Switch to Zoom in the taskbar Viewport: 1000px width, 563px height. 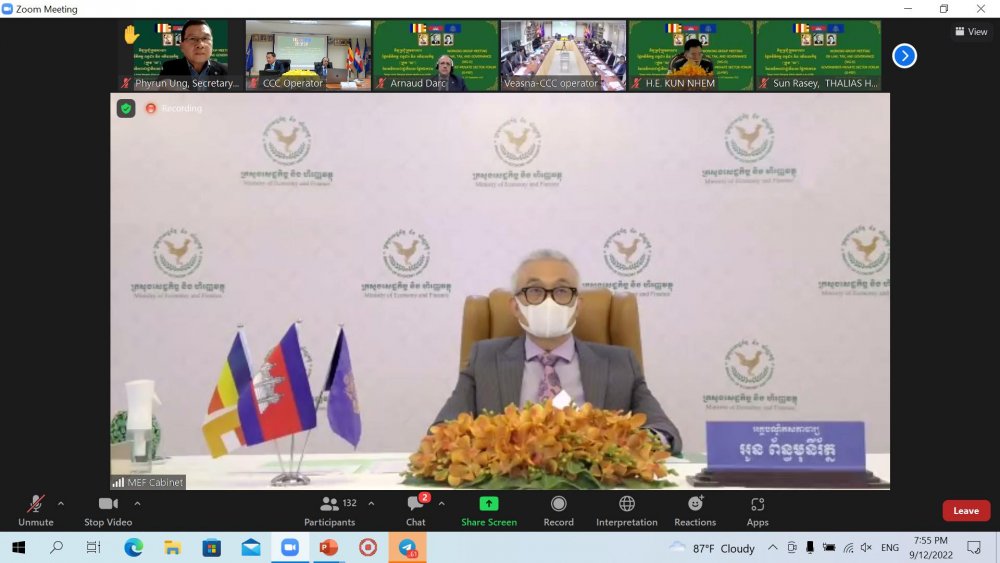[290, 547]
